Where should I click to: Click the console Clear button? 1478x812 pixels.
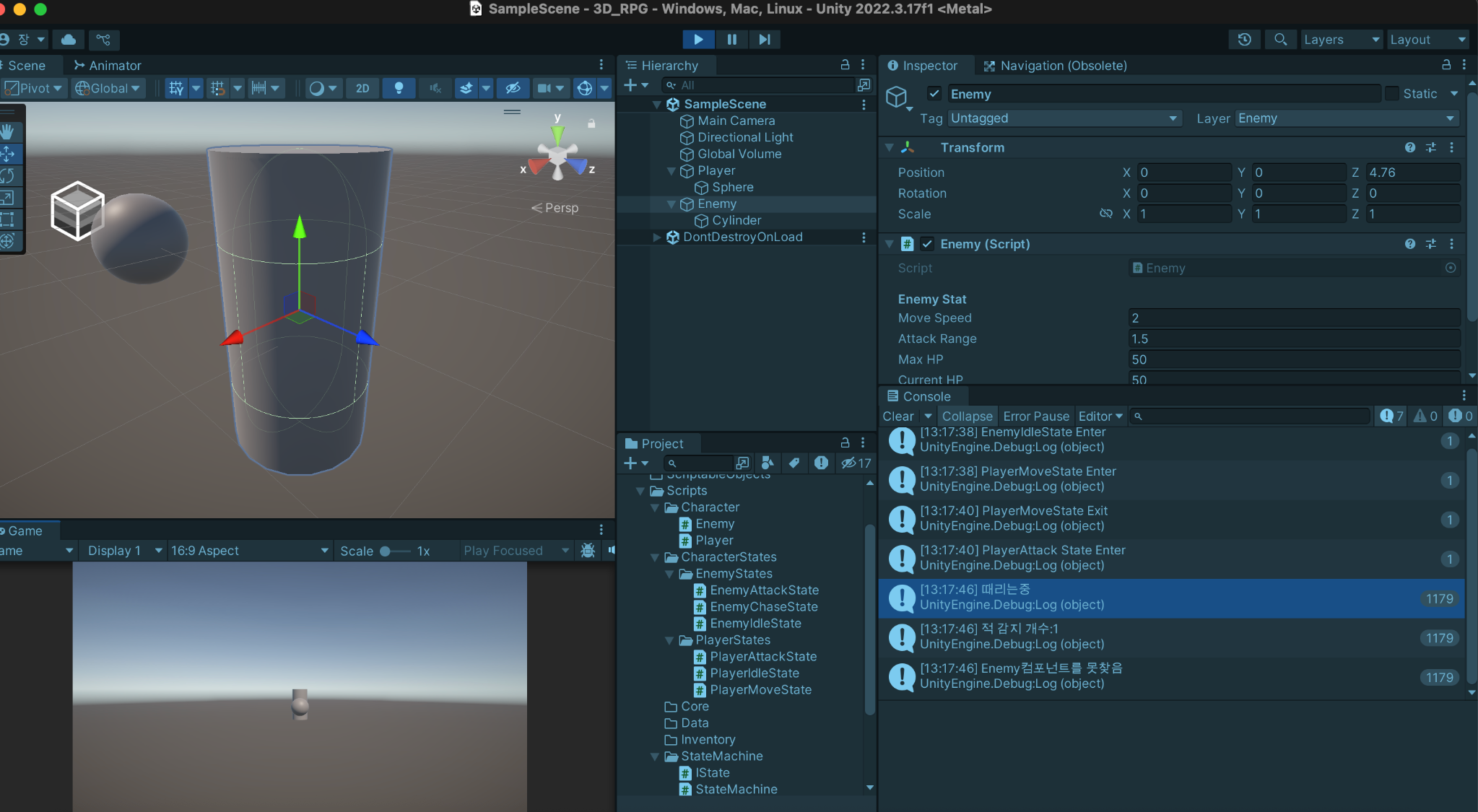(897, 416)
